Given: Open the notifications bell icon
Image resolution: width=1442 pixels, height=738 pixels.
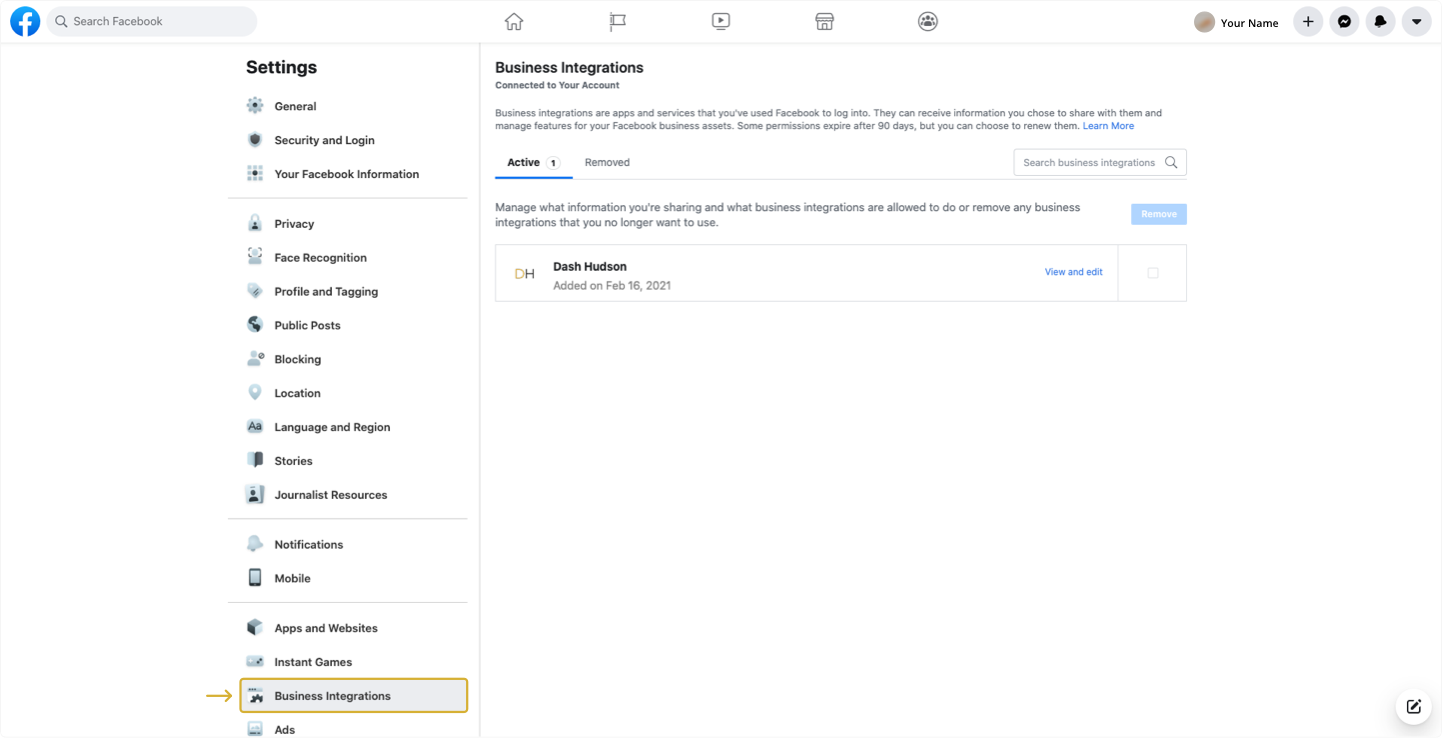Looking at the screenshot, I should click(1380, 21).
